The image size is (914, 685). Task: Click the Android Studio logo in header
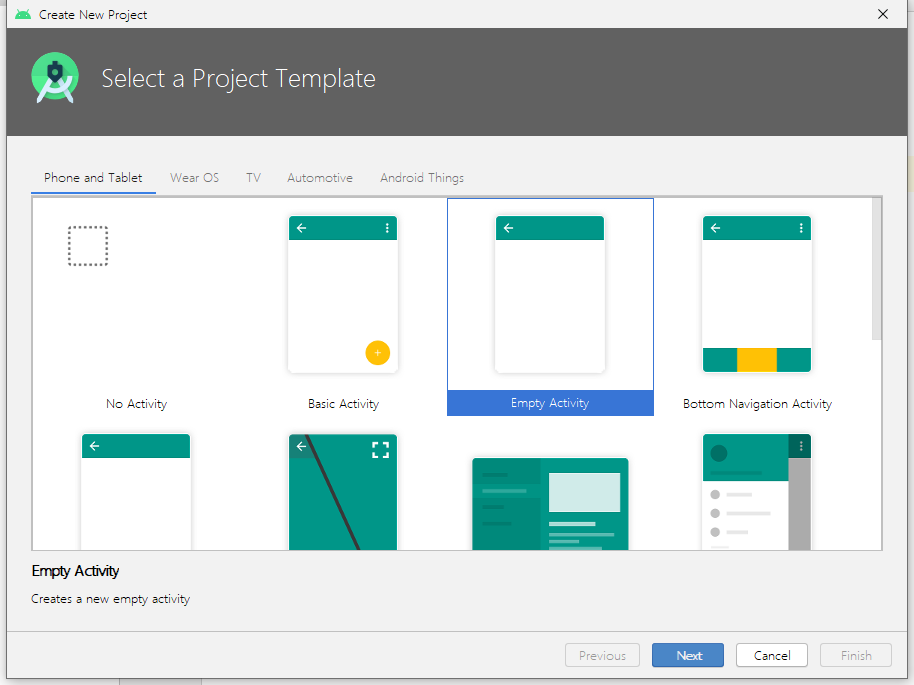click(x=55, y=78)
